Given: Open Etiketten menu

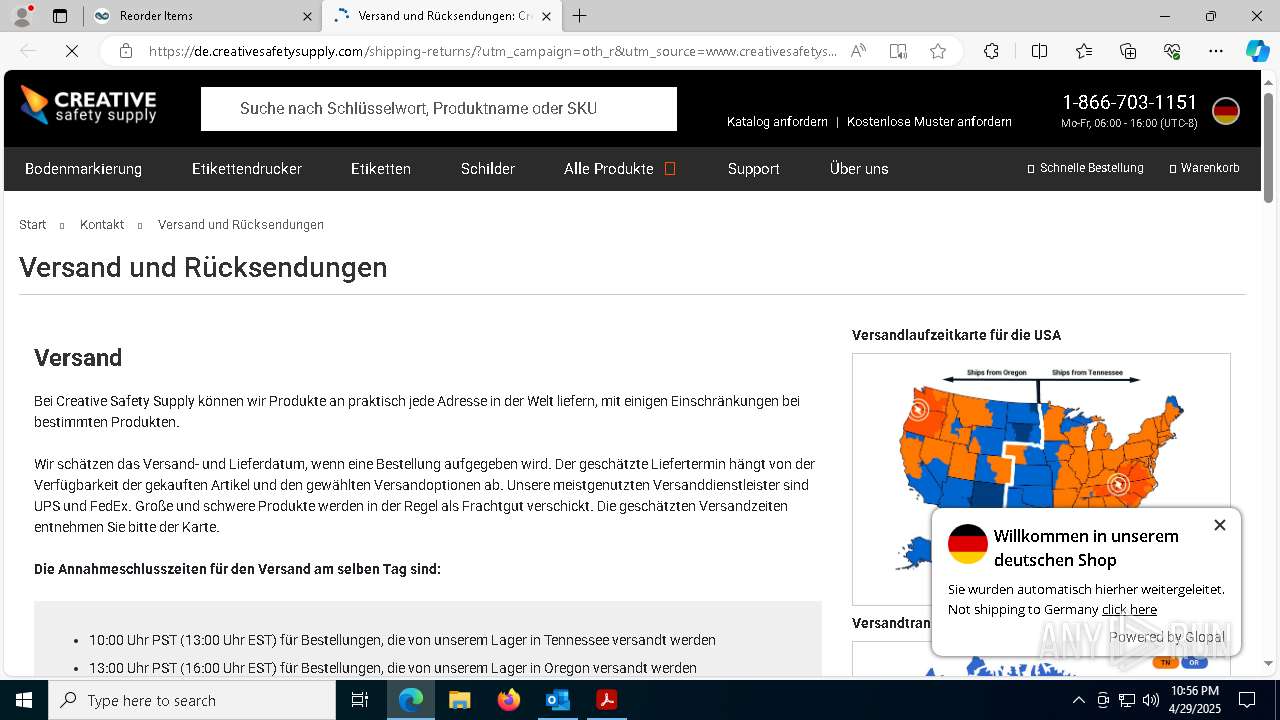Looking at the screenshot, I should (x=381, y=169).
